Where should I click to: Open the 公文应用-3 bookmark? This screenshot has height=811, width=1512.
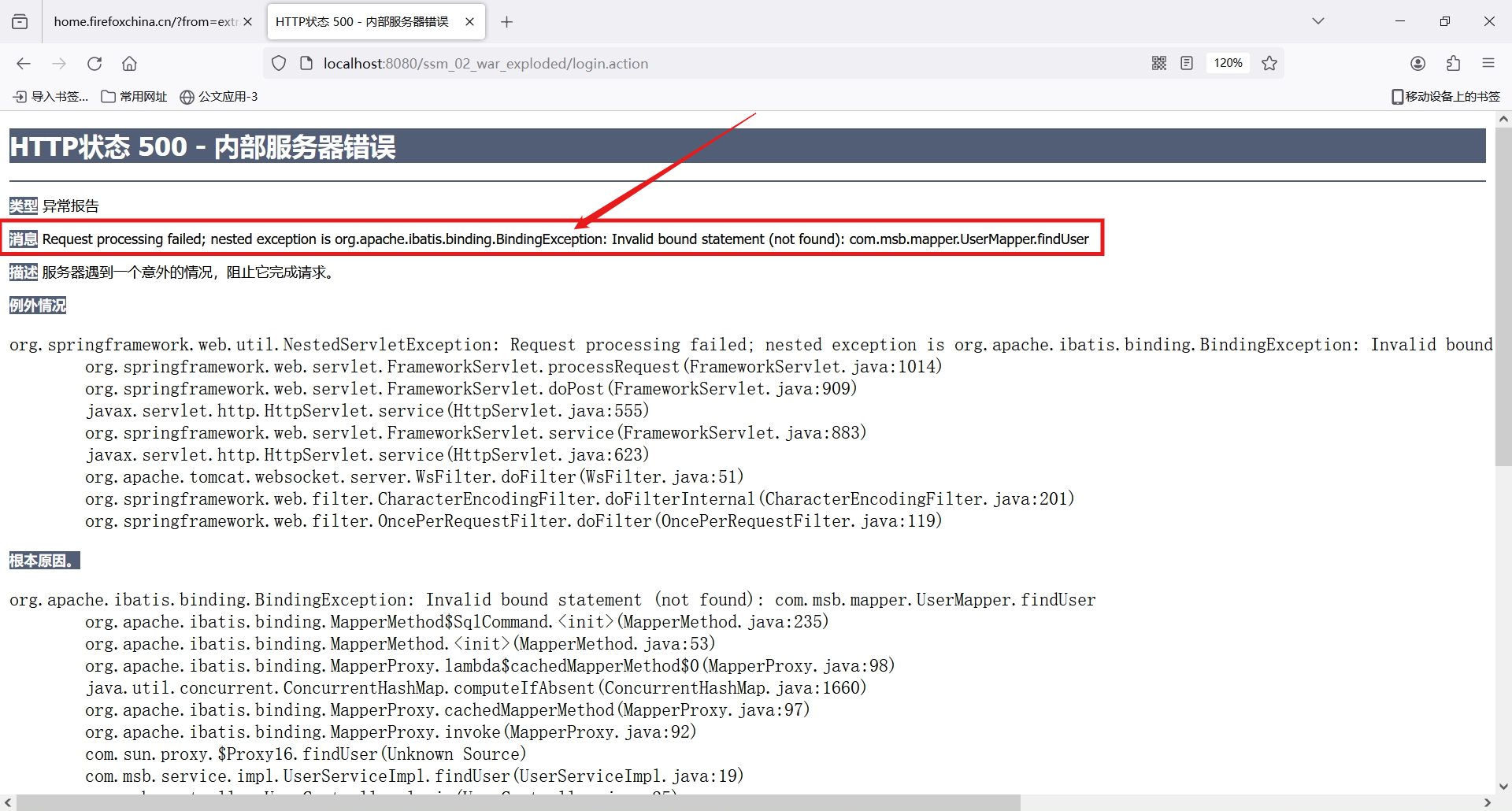point(219,97)
